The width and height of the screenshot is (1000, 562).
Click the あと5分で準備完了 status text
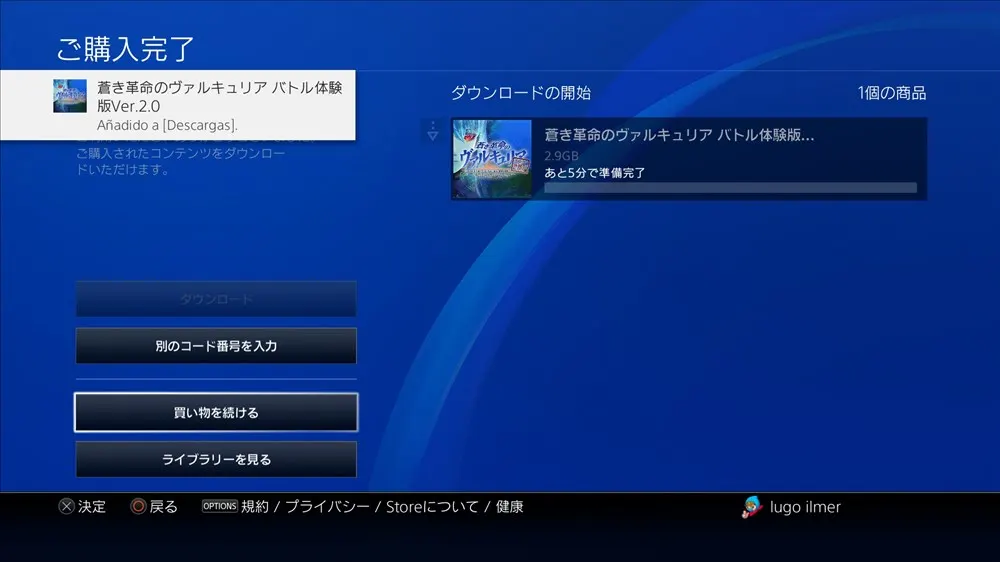coord(595,173)
